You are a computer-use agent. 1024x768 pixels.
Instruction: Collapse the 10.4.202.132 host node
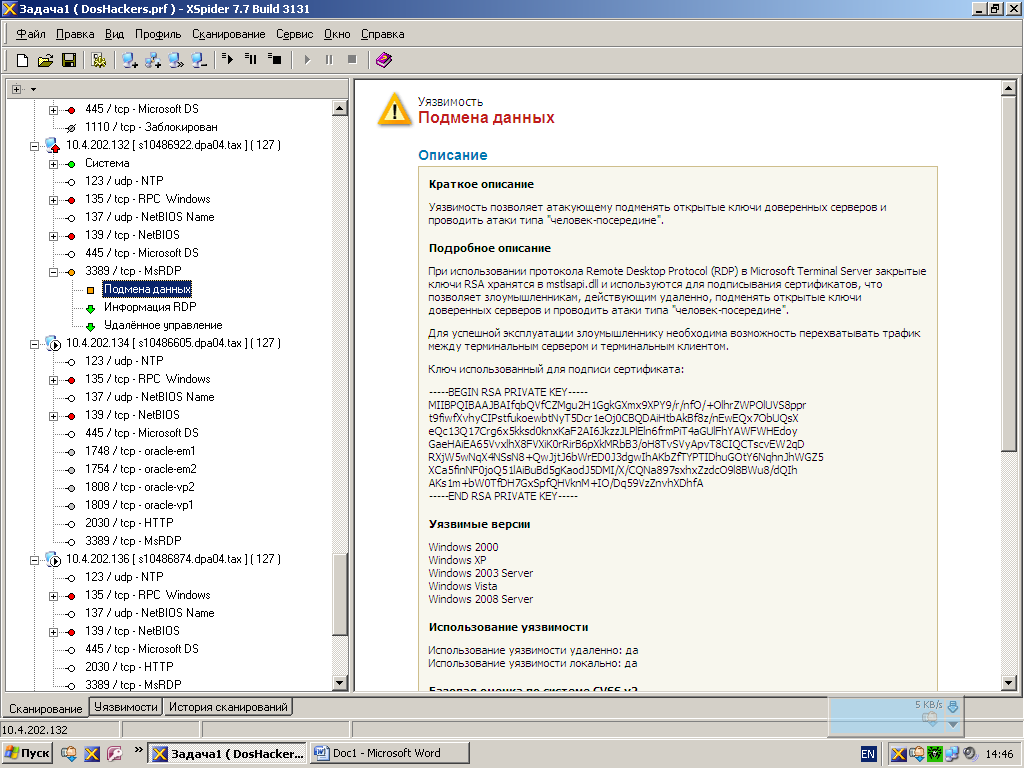[x=34, y=145]
